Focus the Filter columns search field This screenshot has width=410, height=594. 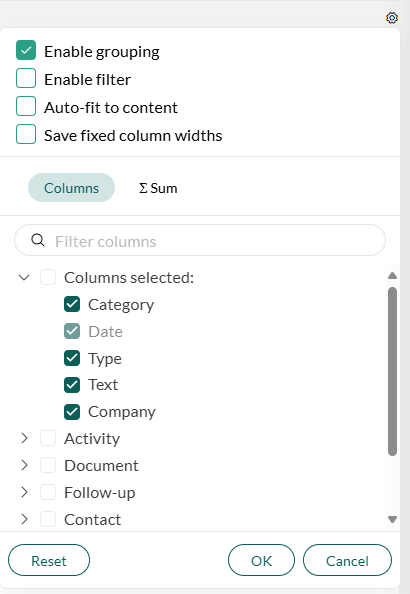point(200,240)
